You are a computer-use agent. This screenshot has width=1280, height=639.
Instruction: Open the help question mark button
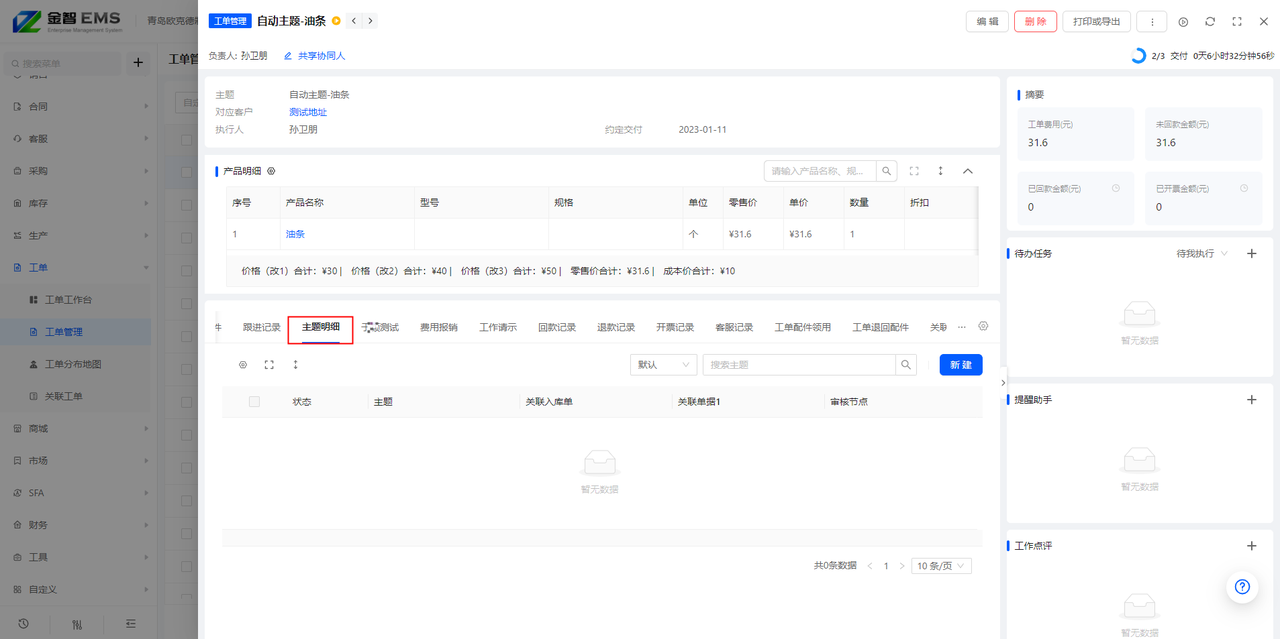tap(1242, 587)
